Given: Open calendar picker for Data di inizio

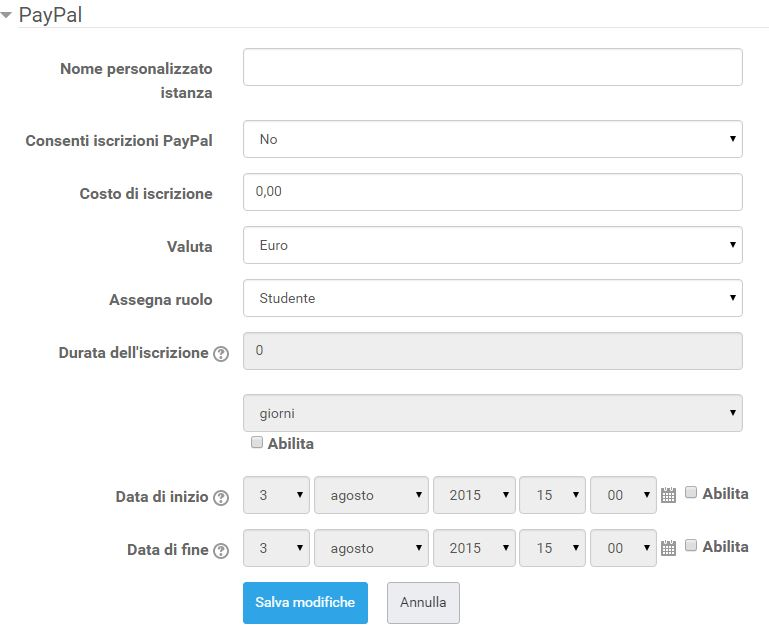Looking at the screenshot, I should pos(668,495).
